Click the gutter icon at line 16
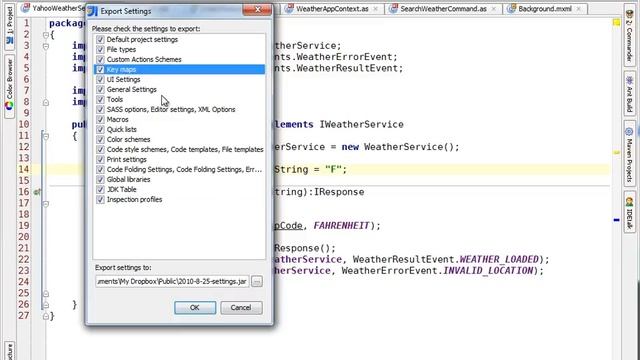 pos(37,192)
